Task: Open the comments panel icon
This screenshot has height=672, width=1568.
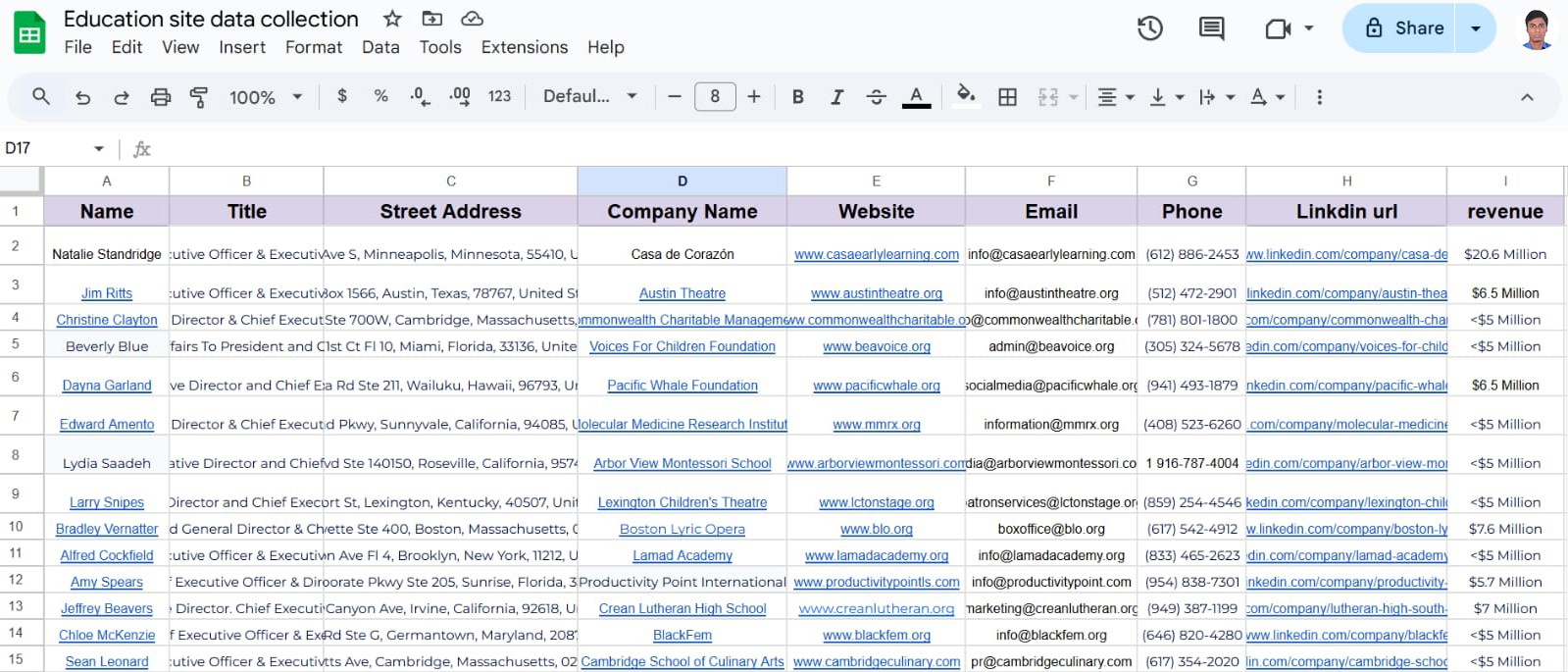Action: point(1211,28)
